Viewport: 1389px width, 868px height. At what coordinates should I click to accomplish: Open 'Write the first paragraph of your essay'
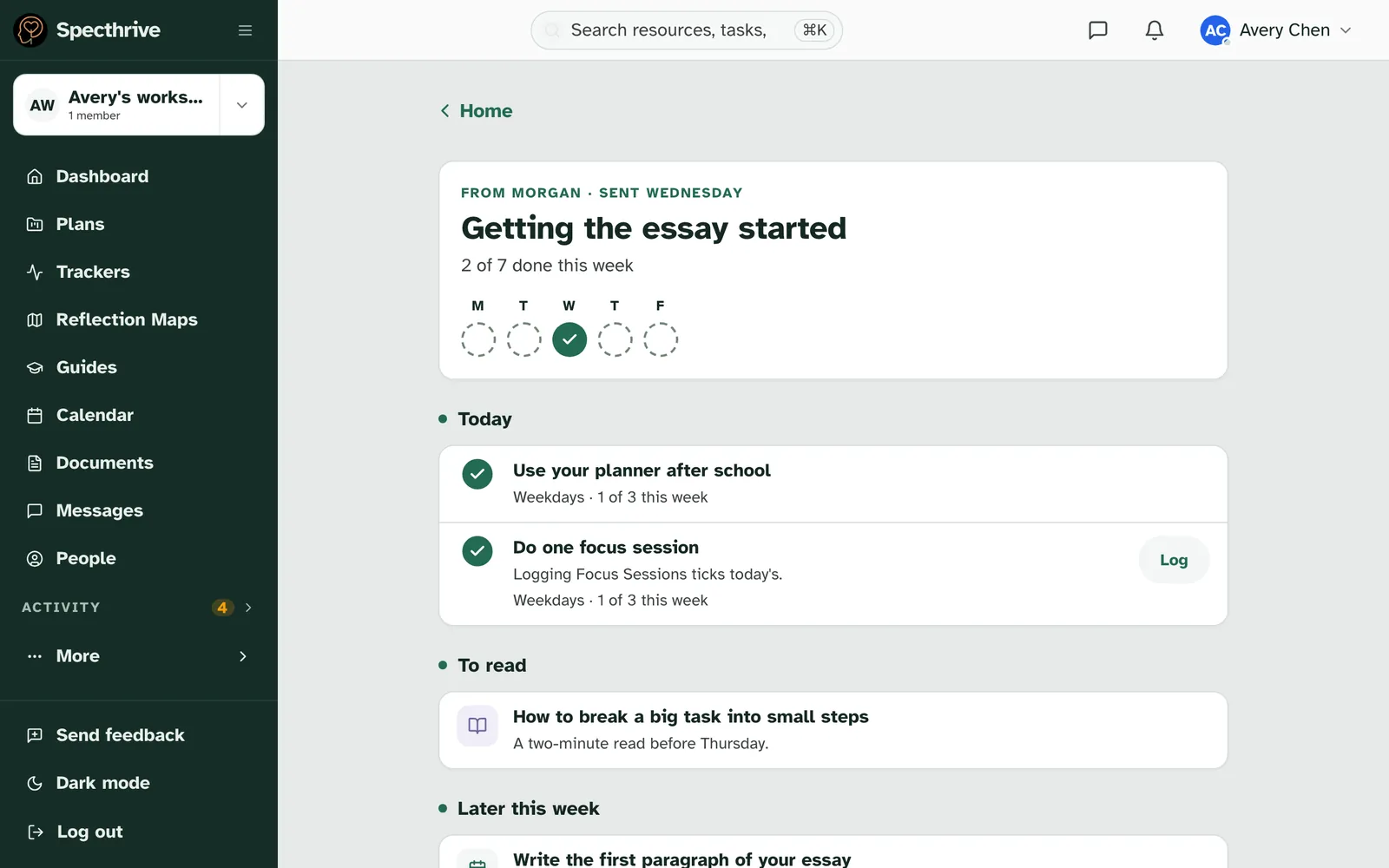tap(833, 852)
